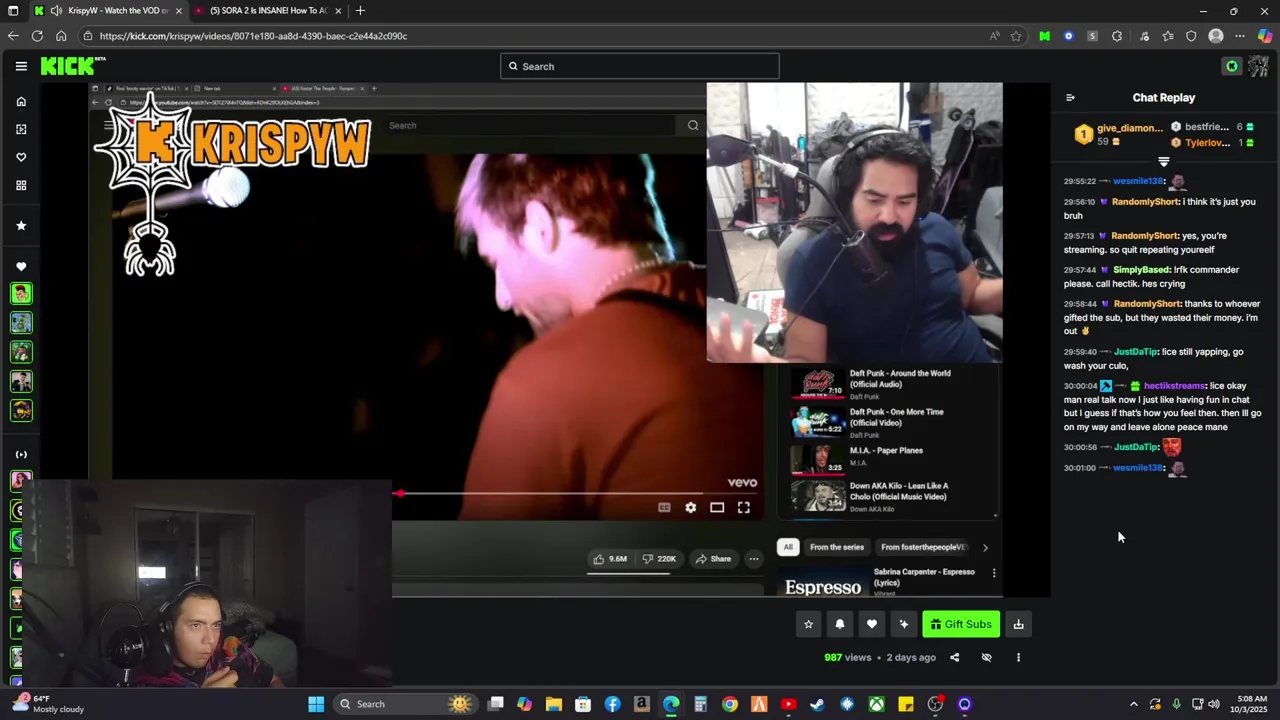Open the browser home button
Viewport: 1280px width, 720px height.
tap(61, 36)
